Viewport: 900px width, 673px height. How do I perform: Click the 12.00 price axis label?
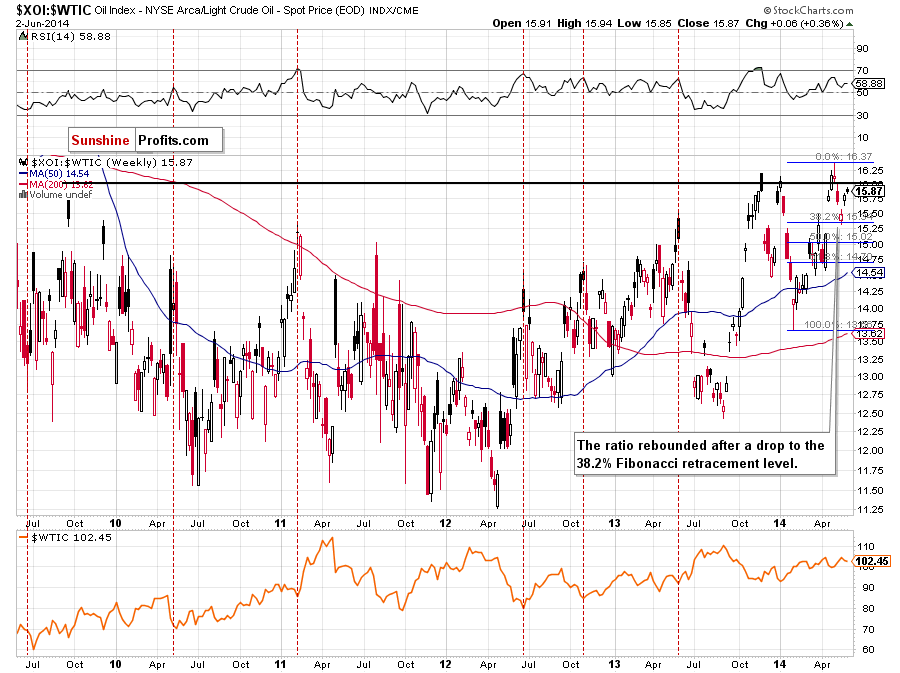click(870, 450)
